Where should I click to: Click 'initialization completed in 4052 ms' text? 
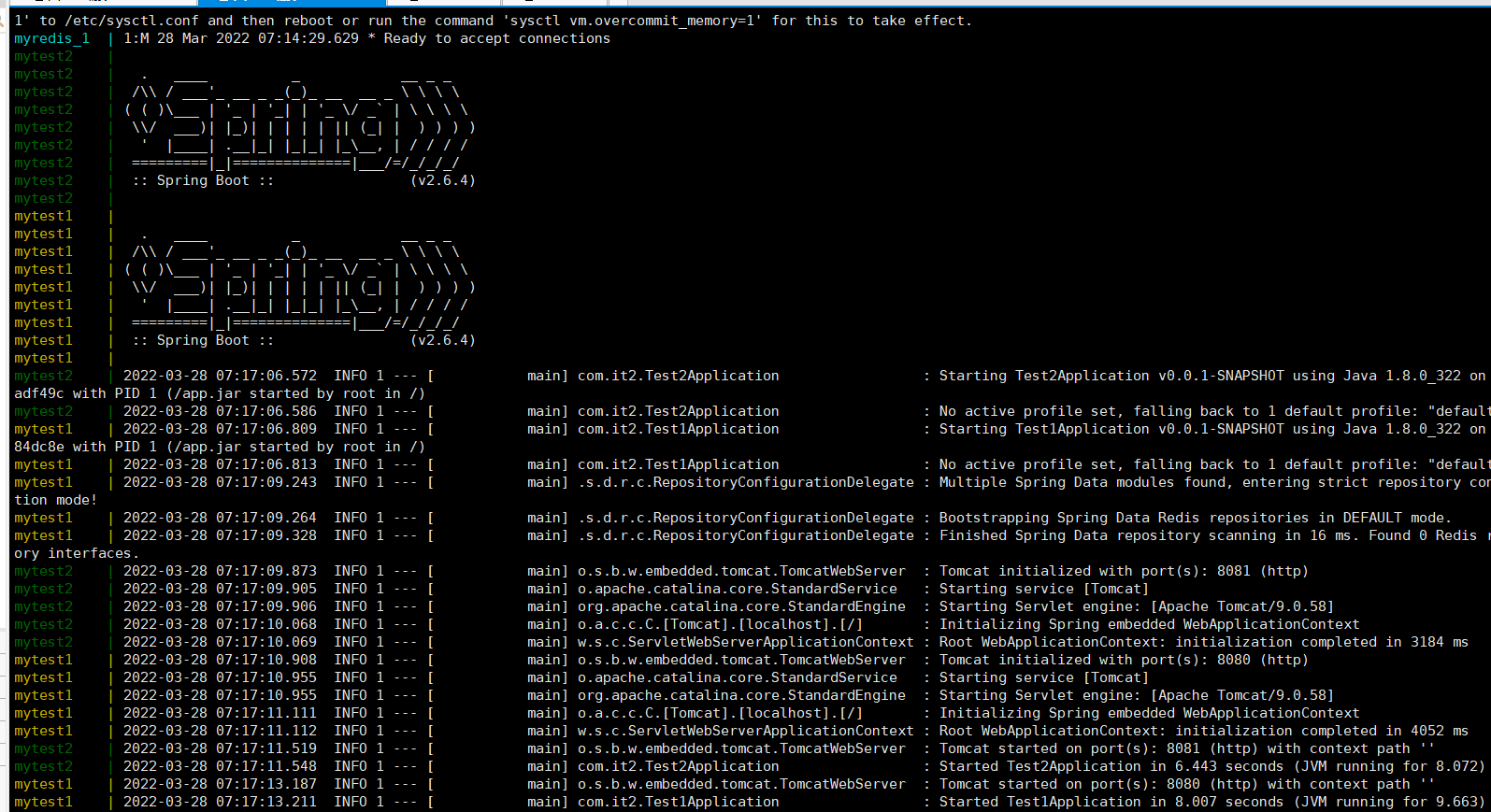click(x=1322, y=731)
